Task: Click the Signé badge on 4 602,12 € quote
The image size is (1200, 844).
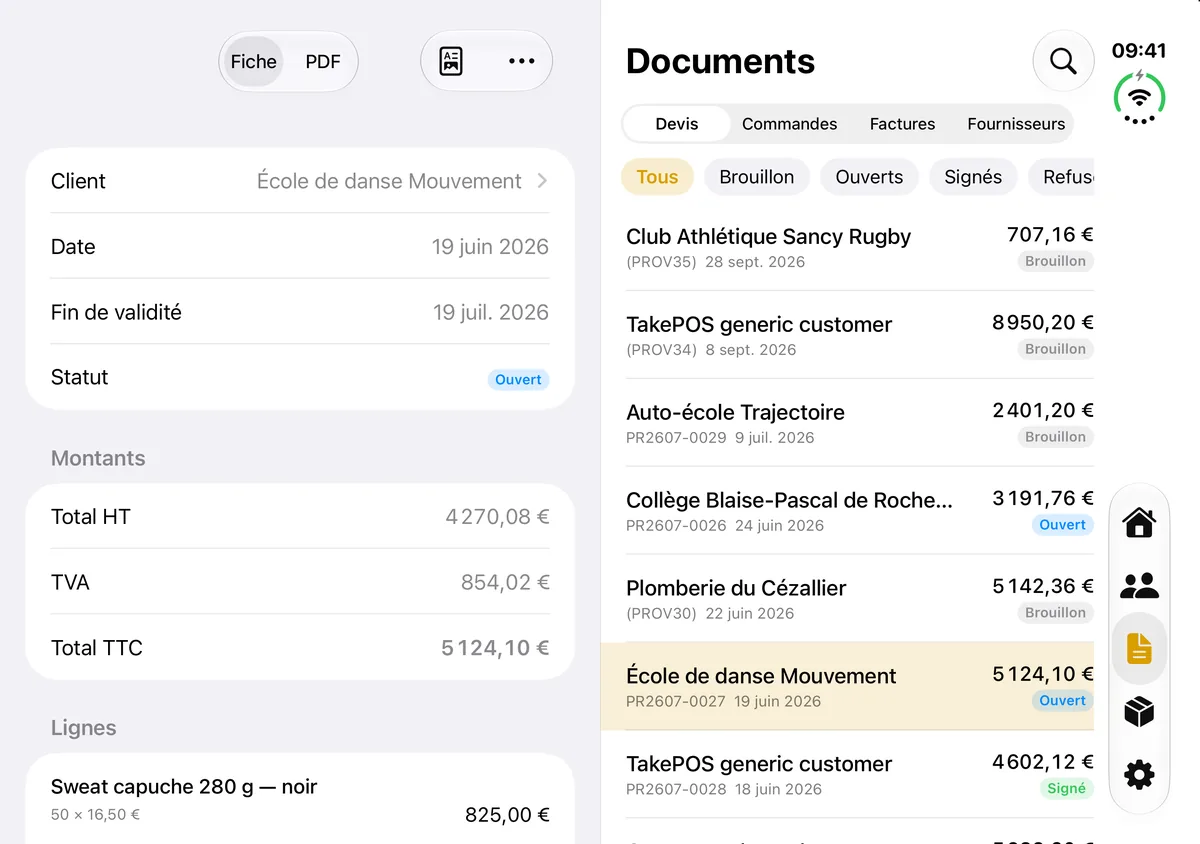Action: click(x=1066, y=789)
